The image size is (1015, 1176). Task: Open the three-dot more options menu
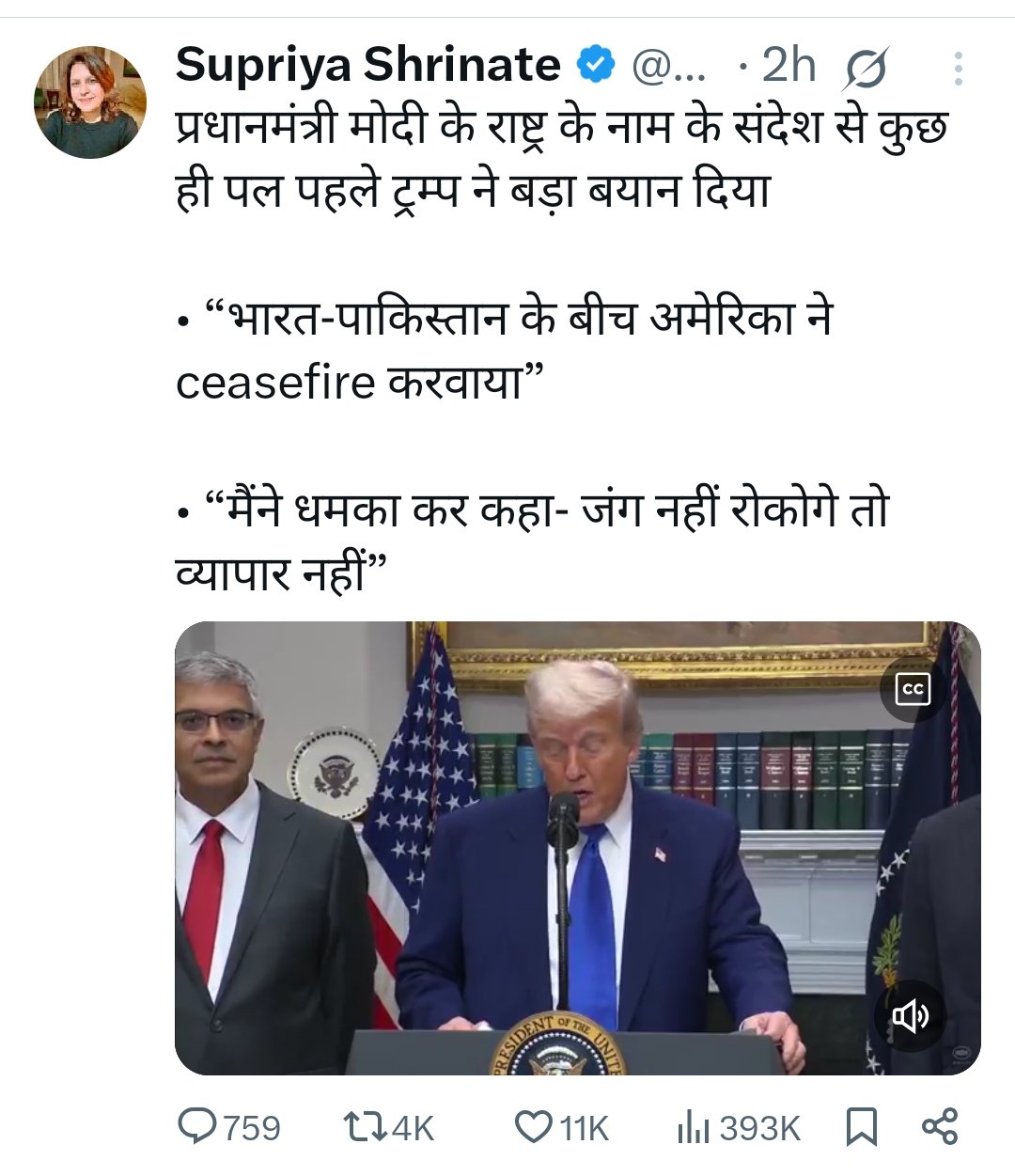pyautogui.click(x=958, y=69)
